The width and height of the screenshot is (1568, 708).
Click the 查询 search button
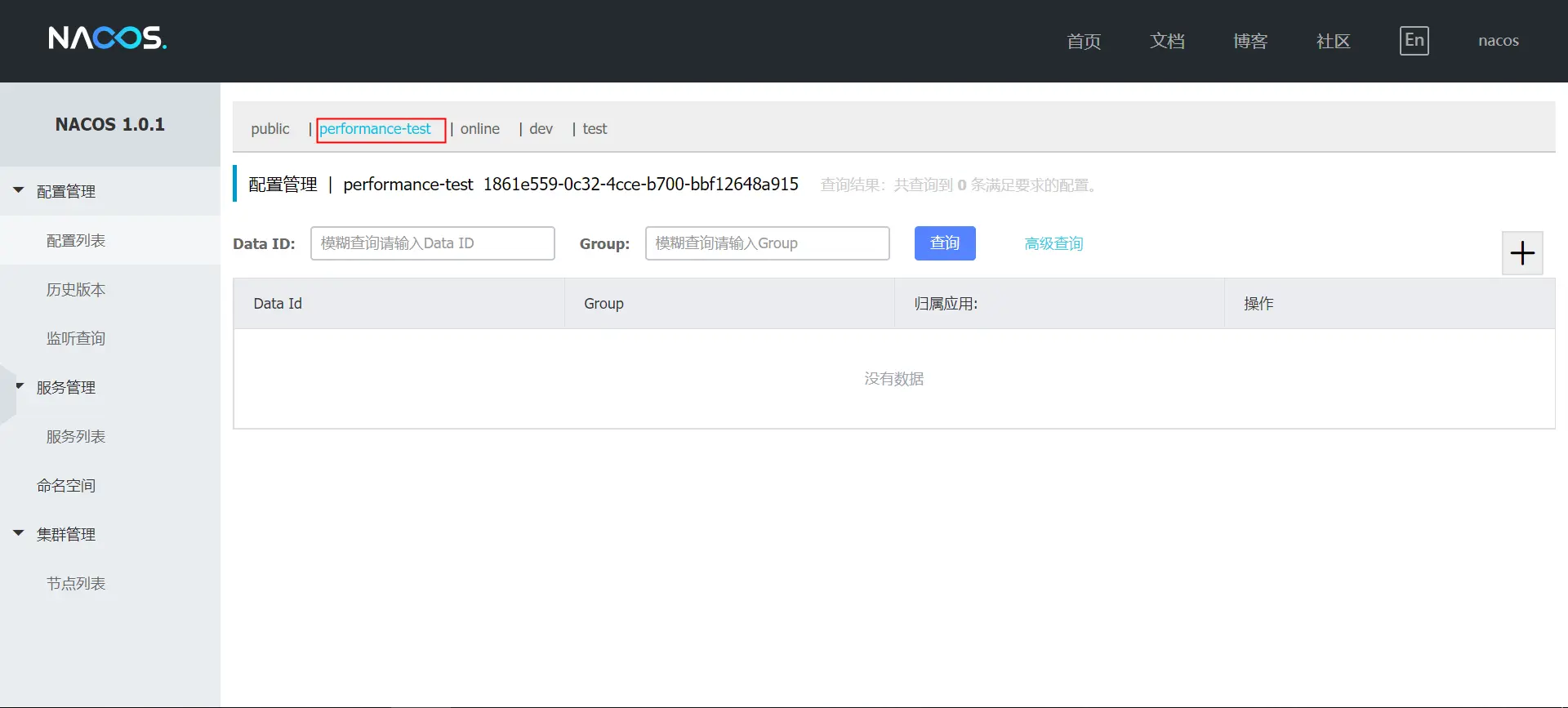tap(945, 243)
